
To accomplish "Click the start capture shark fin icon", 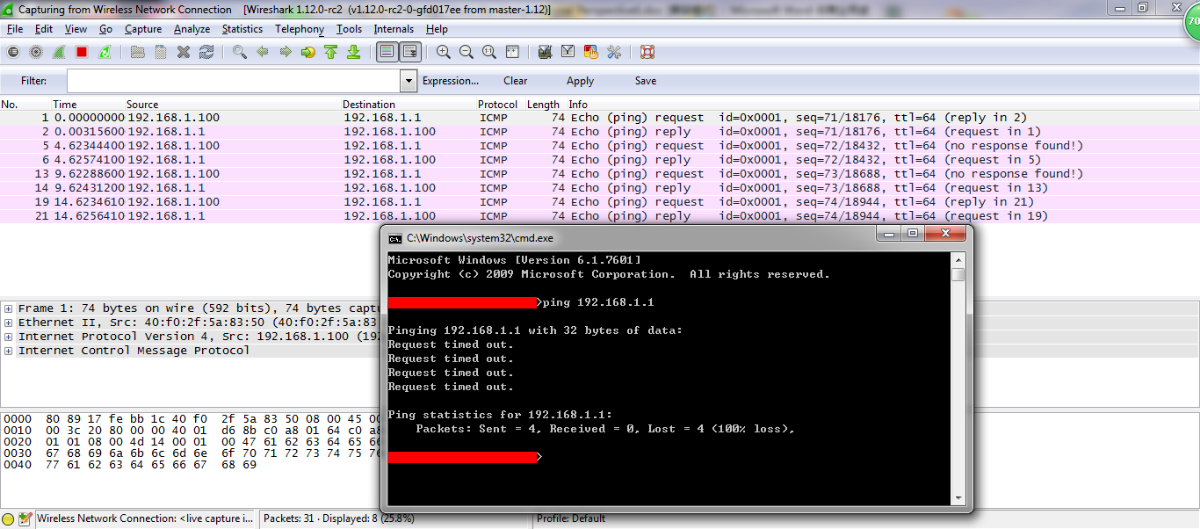I will [x=59, y=51].
